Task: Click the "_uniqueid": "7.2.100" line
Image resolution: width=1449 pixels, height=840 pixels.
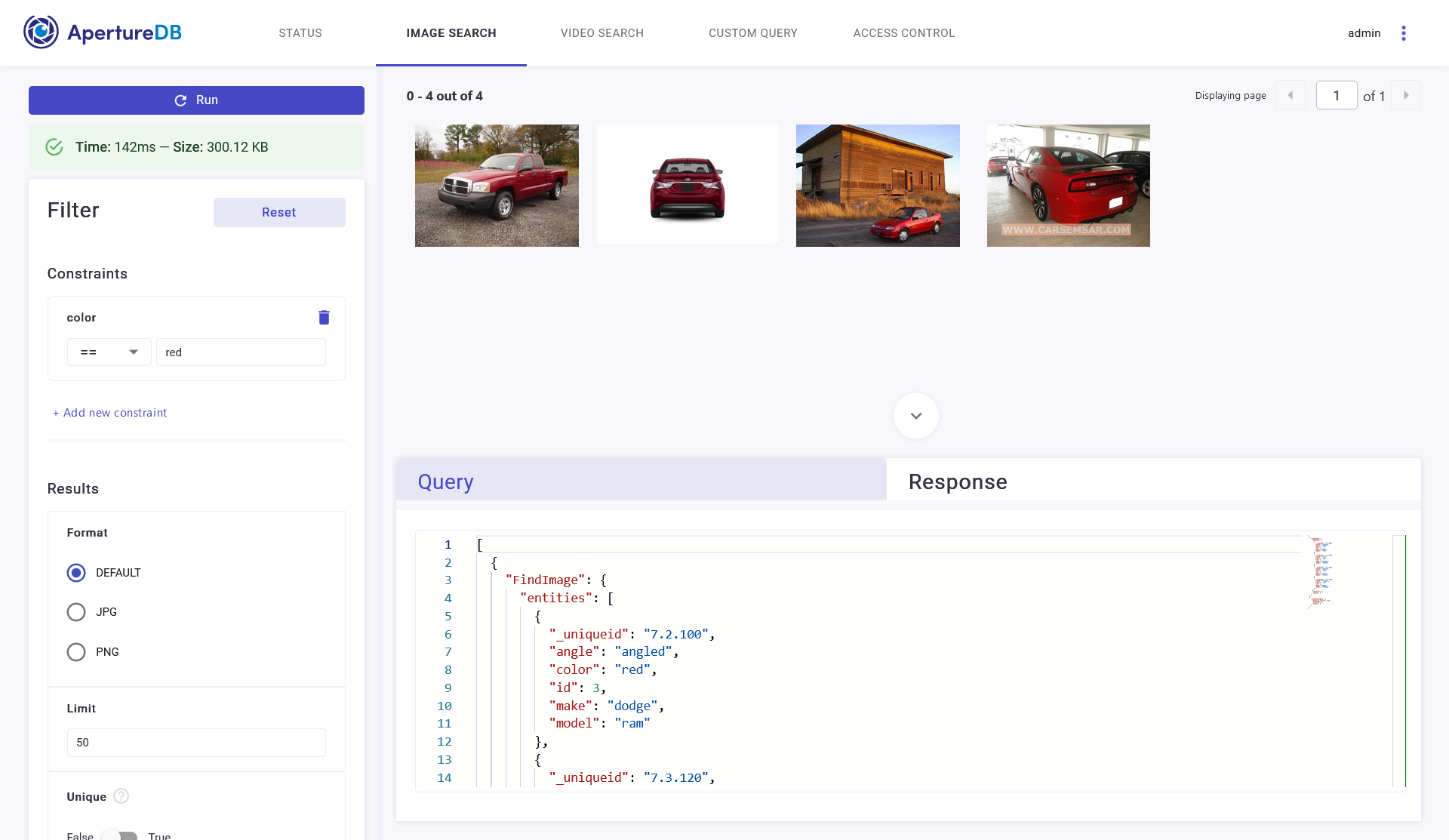Action: [x=632, y=634]
